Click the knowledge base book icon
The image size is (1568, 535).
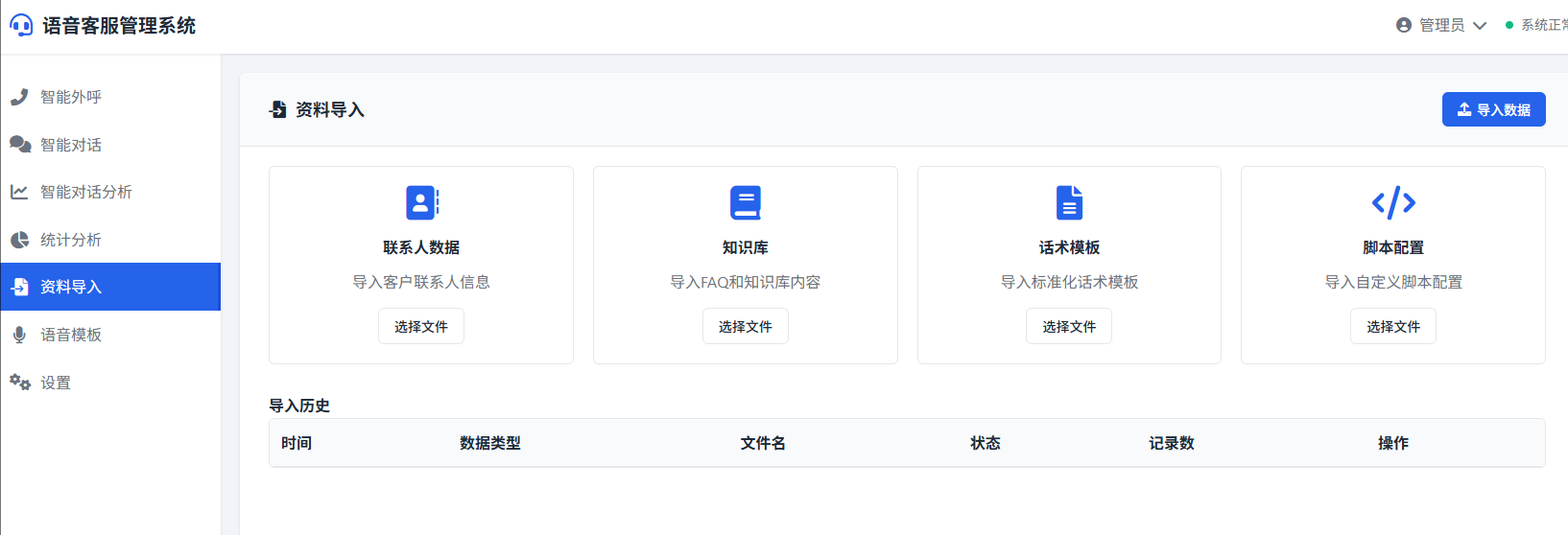pos(746,203)
